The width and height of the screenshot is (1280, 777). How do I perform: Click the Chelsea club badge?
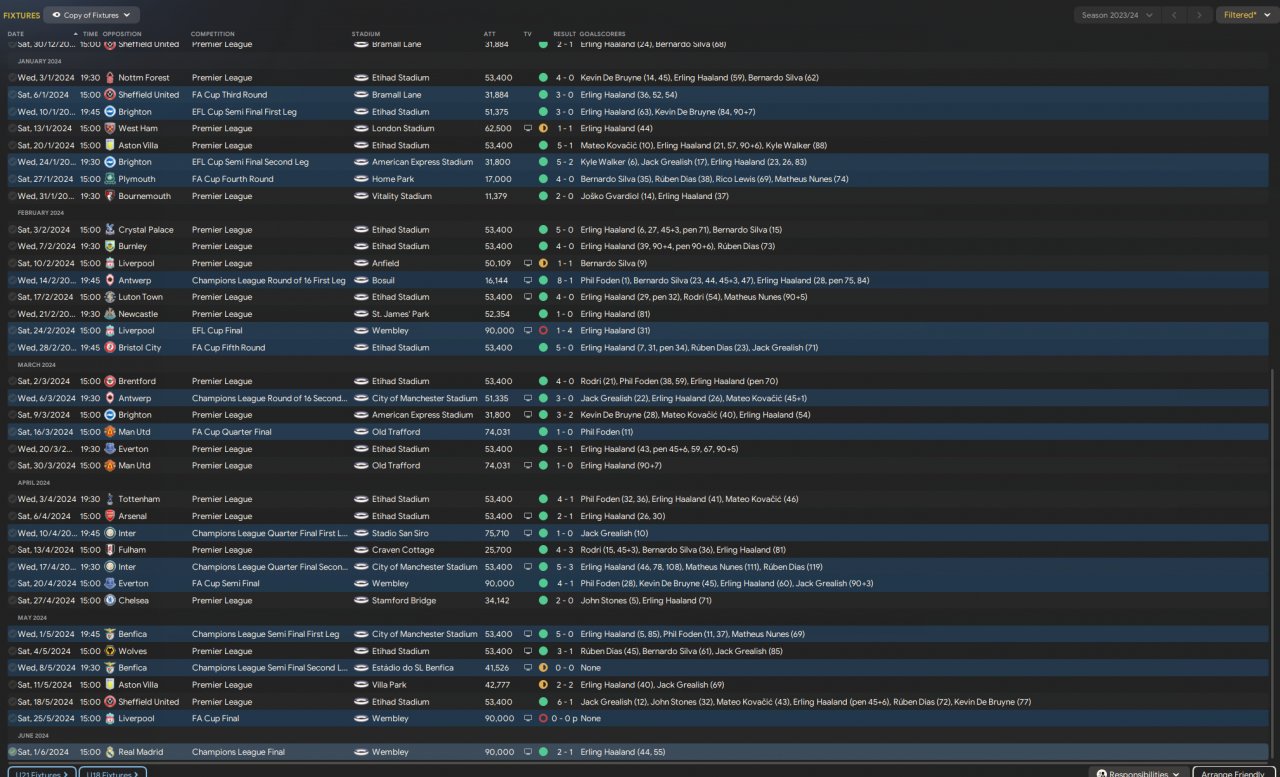[110, 601]
